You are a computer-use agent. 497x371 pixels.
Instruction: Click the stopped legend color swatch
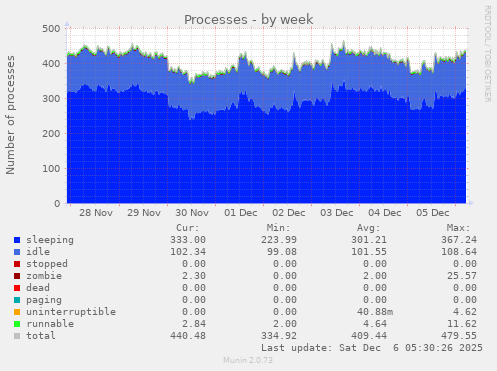click(x=17, y=264)
